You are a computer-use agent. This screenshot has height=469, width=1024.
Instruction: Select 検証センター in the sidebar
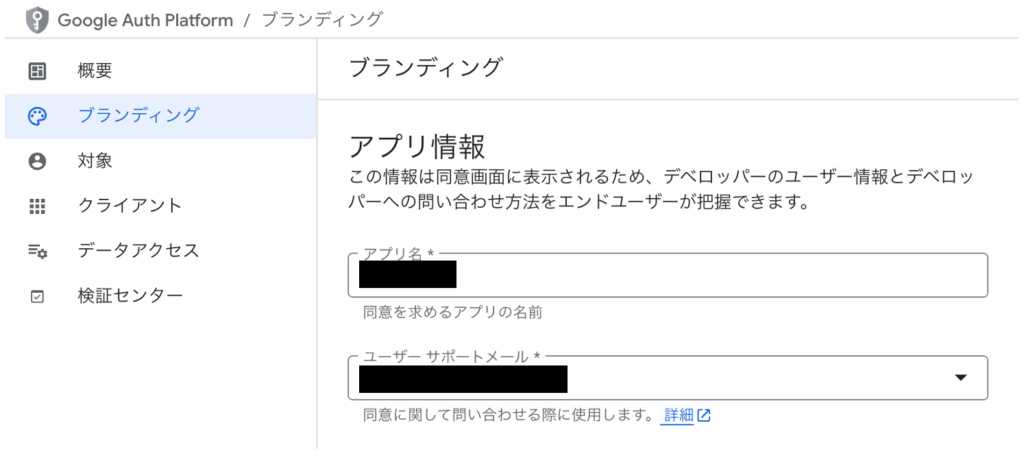coord(161,296)
